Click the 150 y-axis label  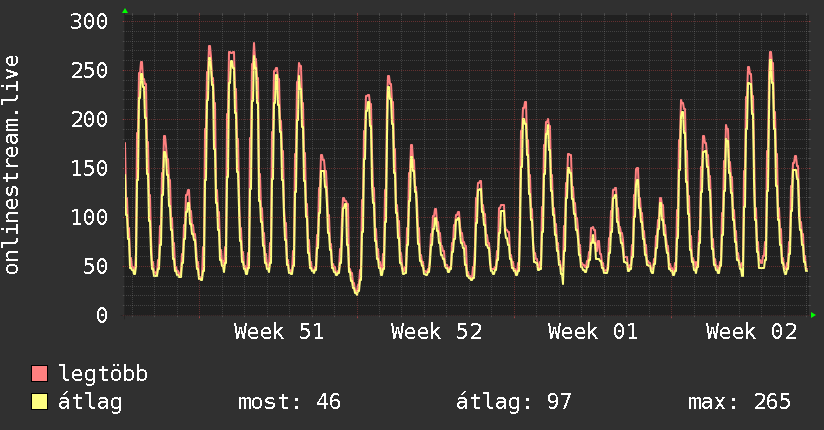[x=89, y=168]
